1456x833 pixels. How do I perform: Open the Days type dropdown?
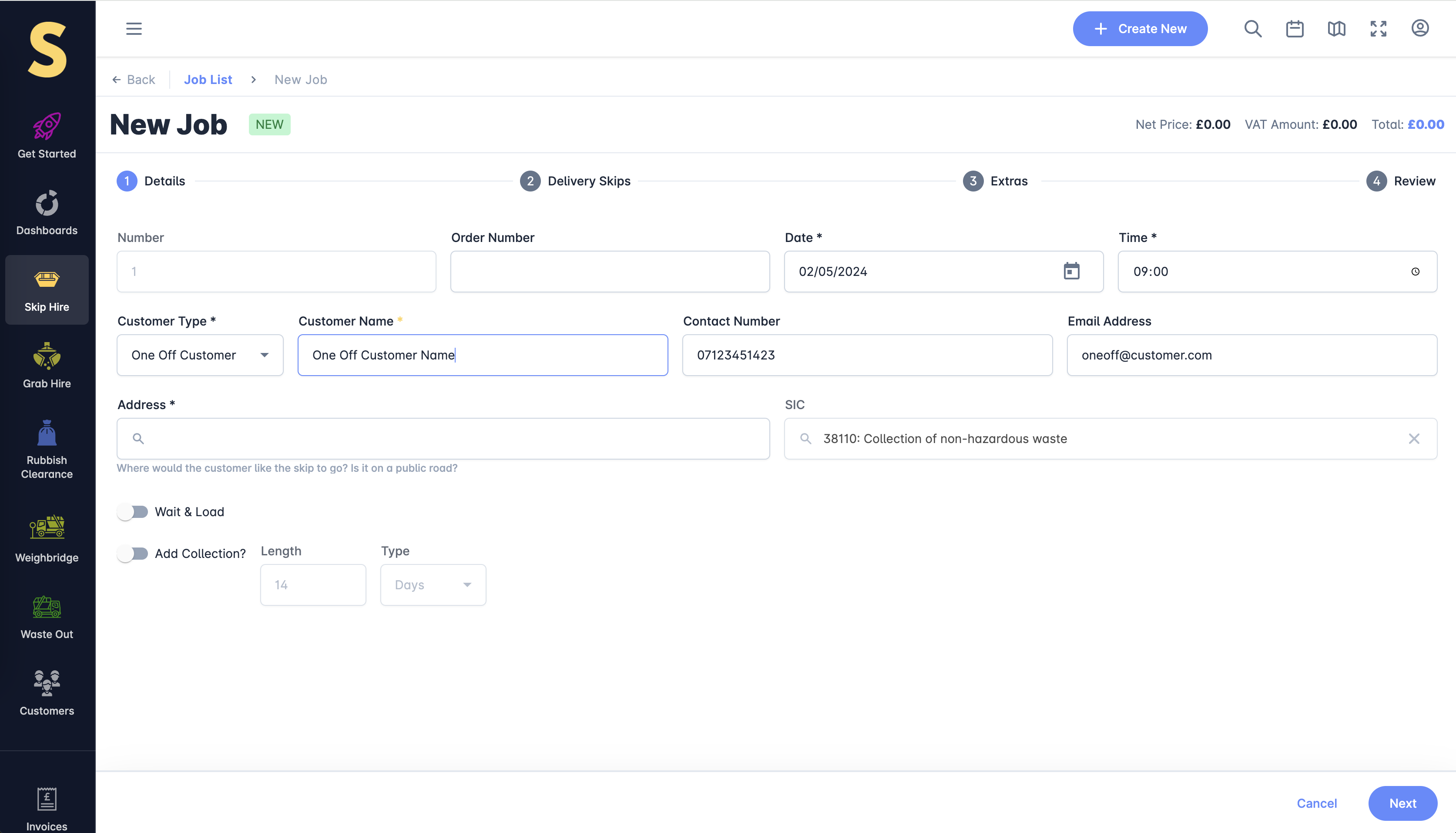(433, 584)
